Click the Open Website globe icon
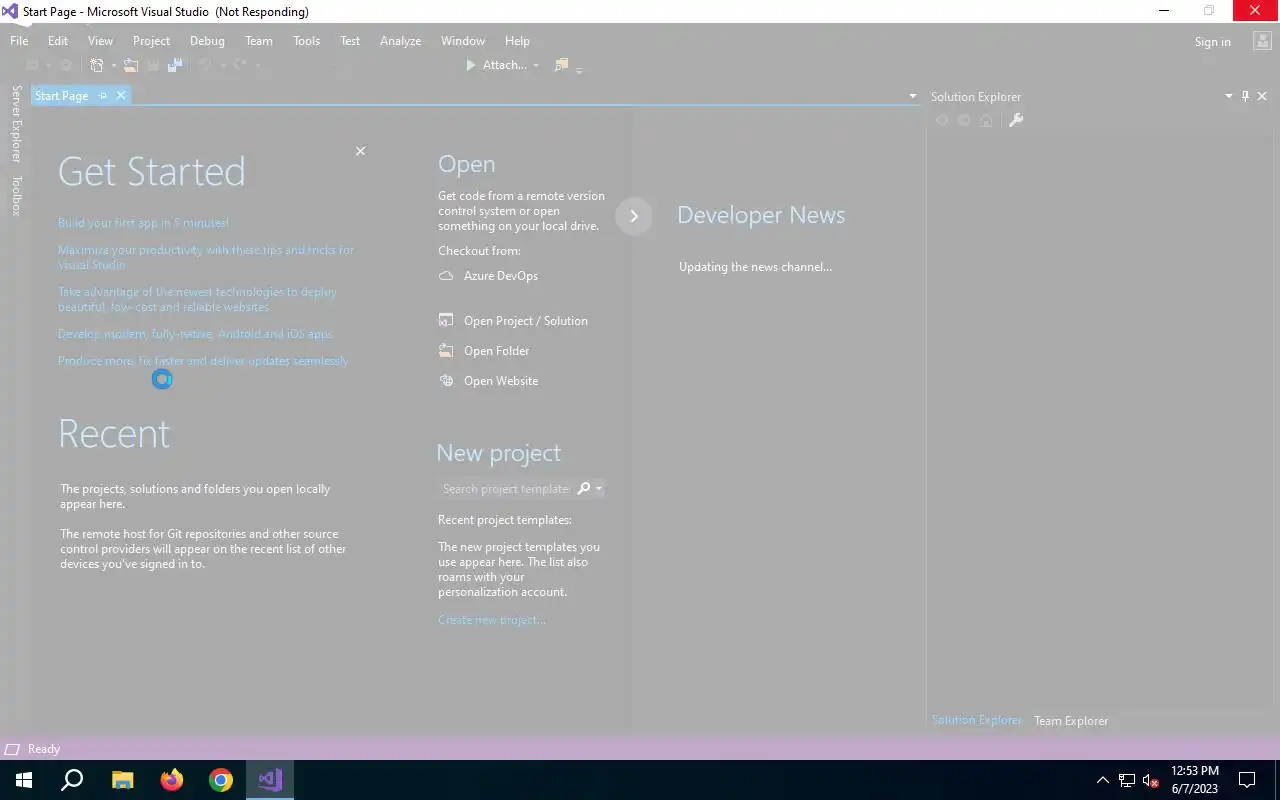Screen dimensions: 1280x800 coord(446,381)
